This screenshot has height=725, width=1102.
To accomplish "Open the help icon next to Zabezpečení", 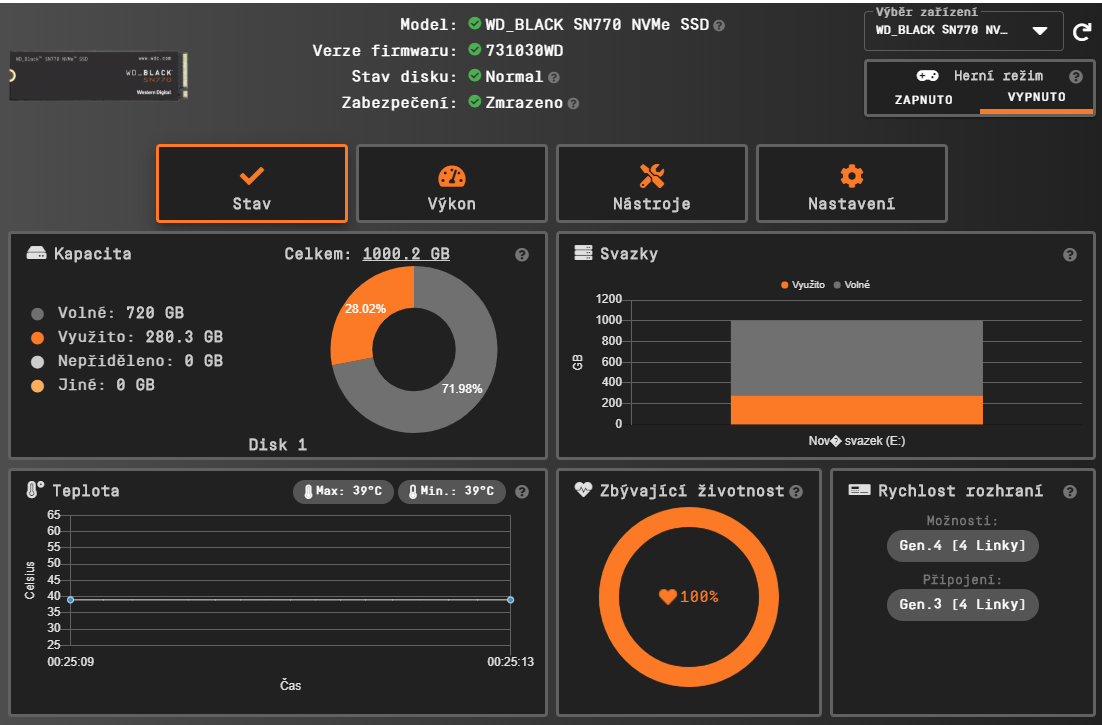I will (573, 104).
